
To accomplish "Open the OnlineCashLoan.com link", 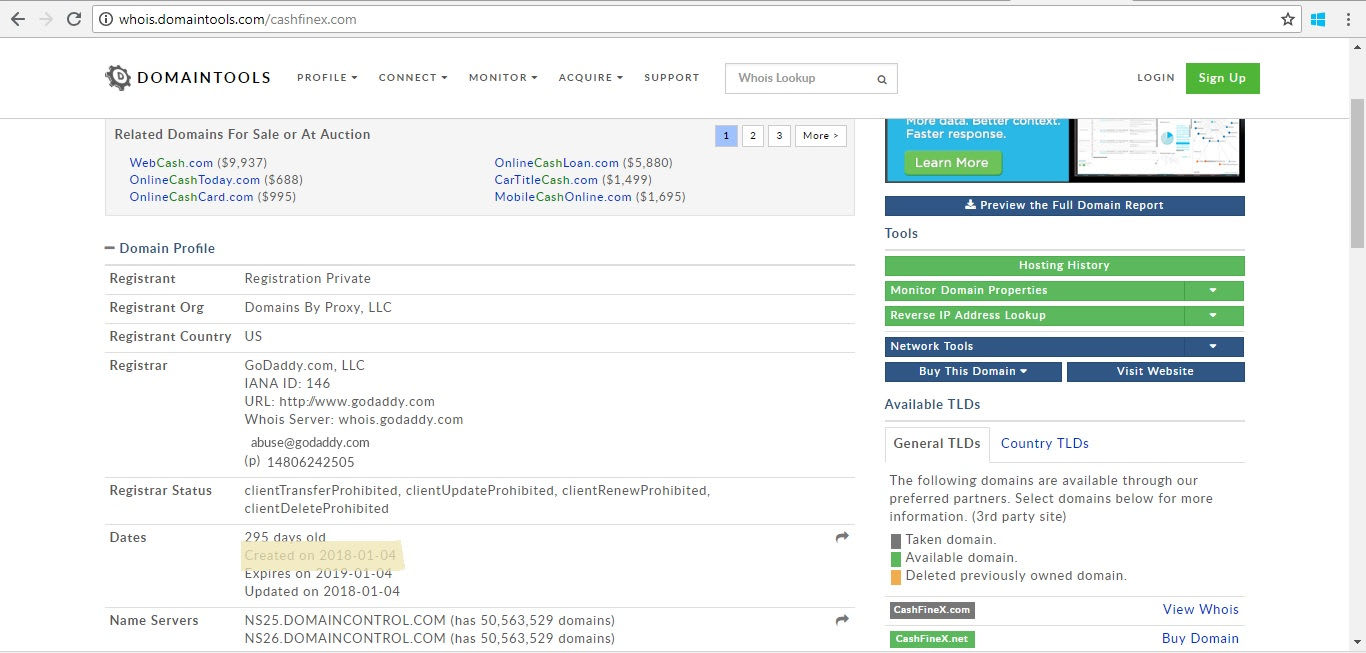I will [557, 163].
